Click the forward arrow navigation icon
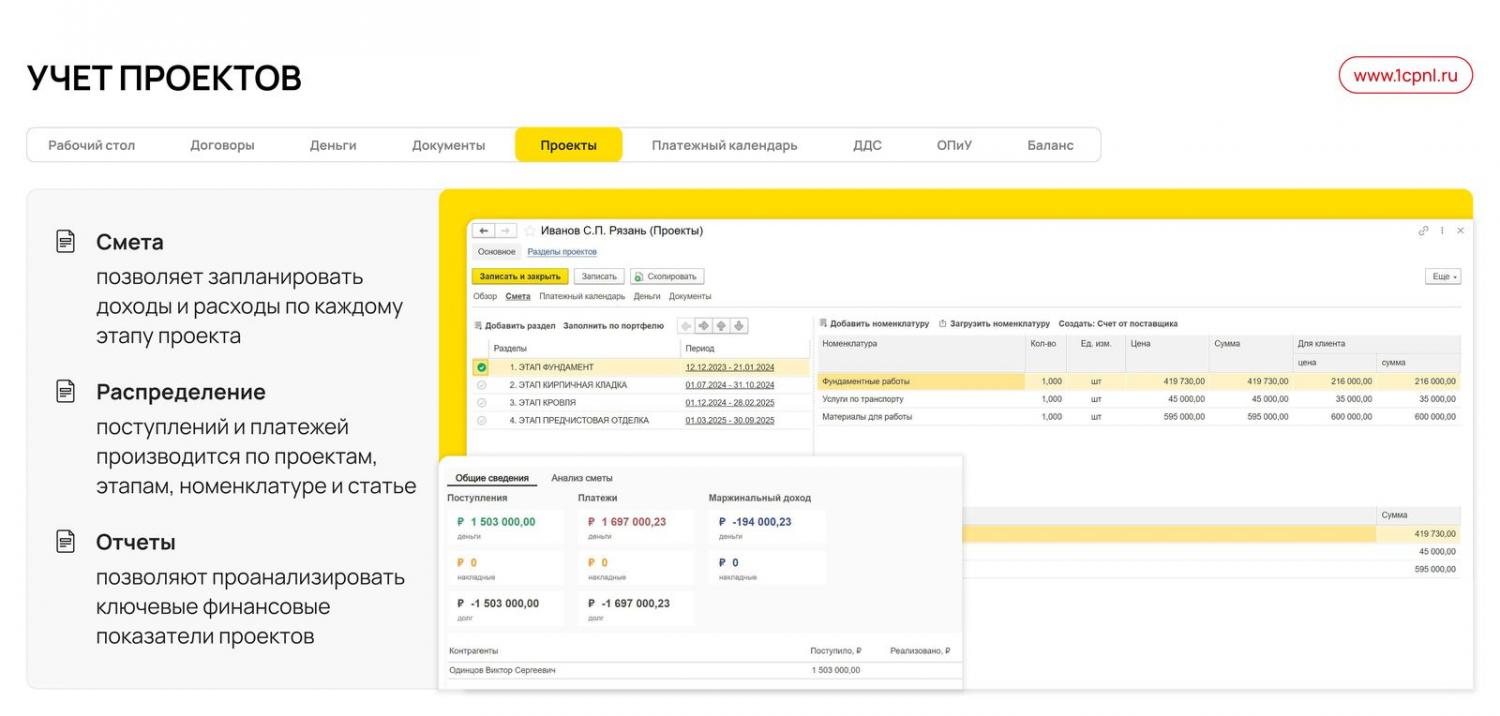This screenshot has width=1500, height=716. point(506,231)
